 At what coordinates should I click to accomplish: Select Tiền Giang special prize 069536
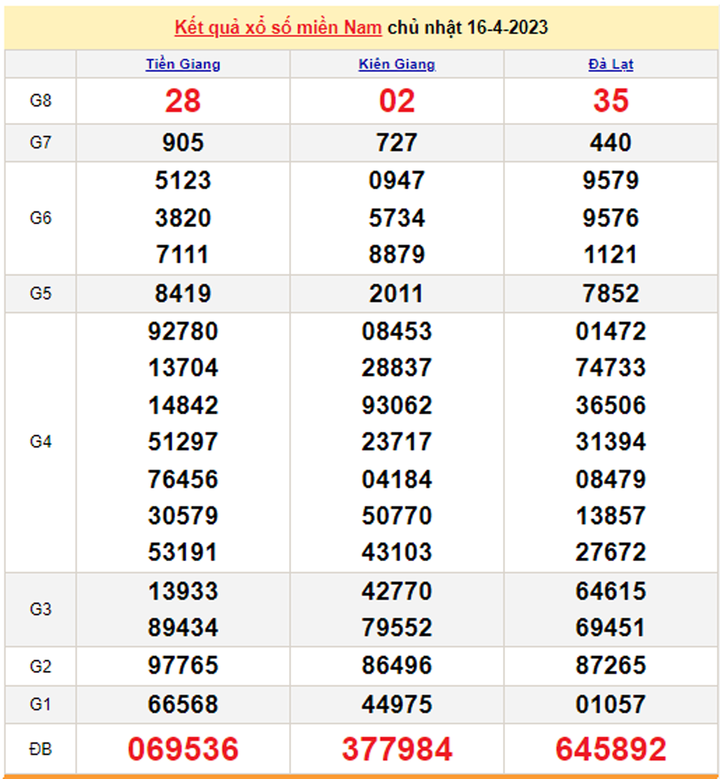[x=183, y=748]
